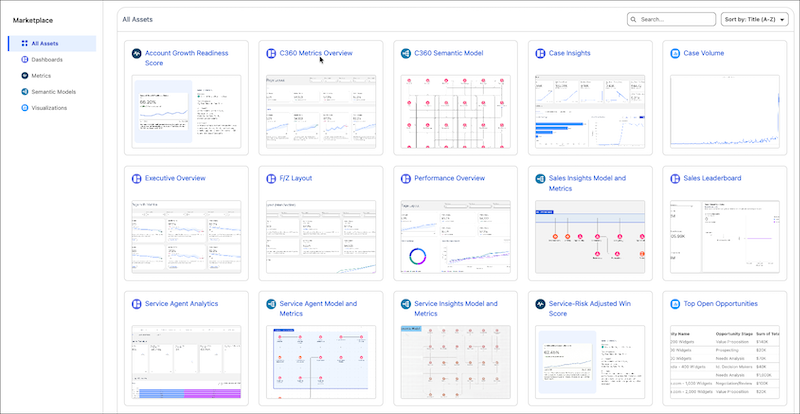800x414 pixels.
Task: Click the C360 Semantic Model preview thumbnail
Action: pyautogui.click(x=456, y=112)
